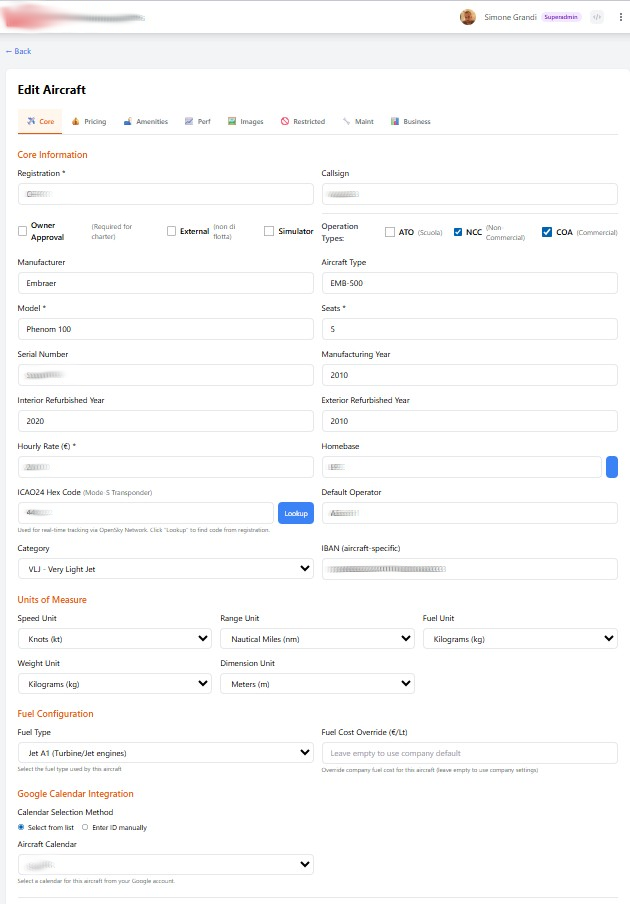Open the Fuel Type dropdown
Viewport: 630px width, 904px height.
165,753
